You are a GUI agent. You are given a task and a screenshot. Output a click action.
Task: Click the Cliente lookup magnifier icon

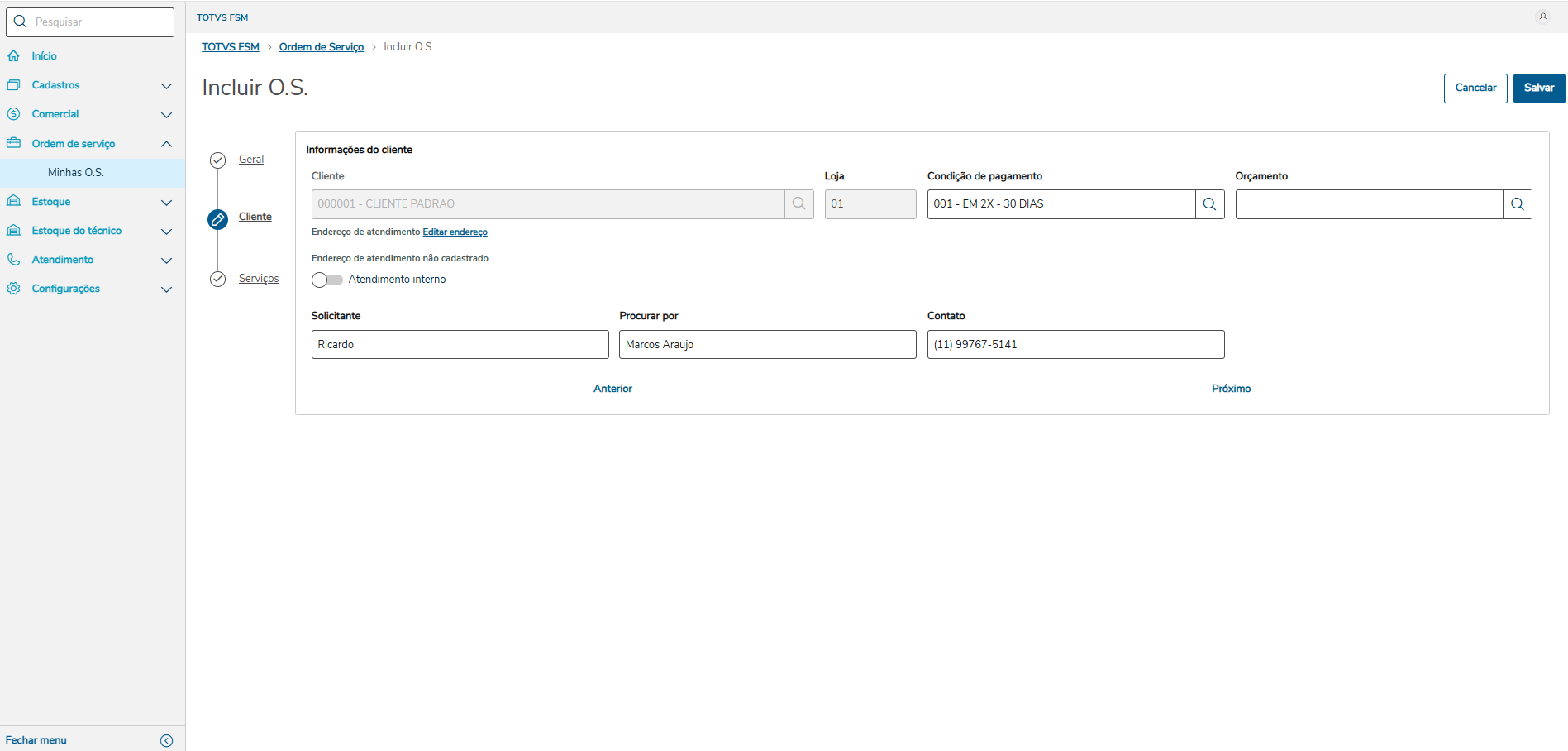coord(798,204)
